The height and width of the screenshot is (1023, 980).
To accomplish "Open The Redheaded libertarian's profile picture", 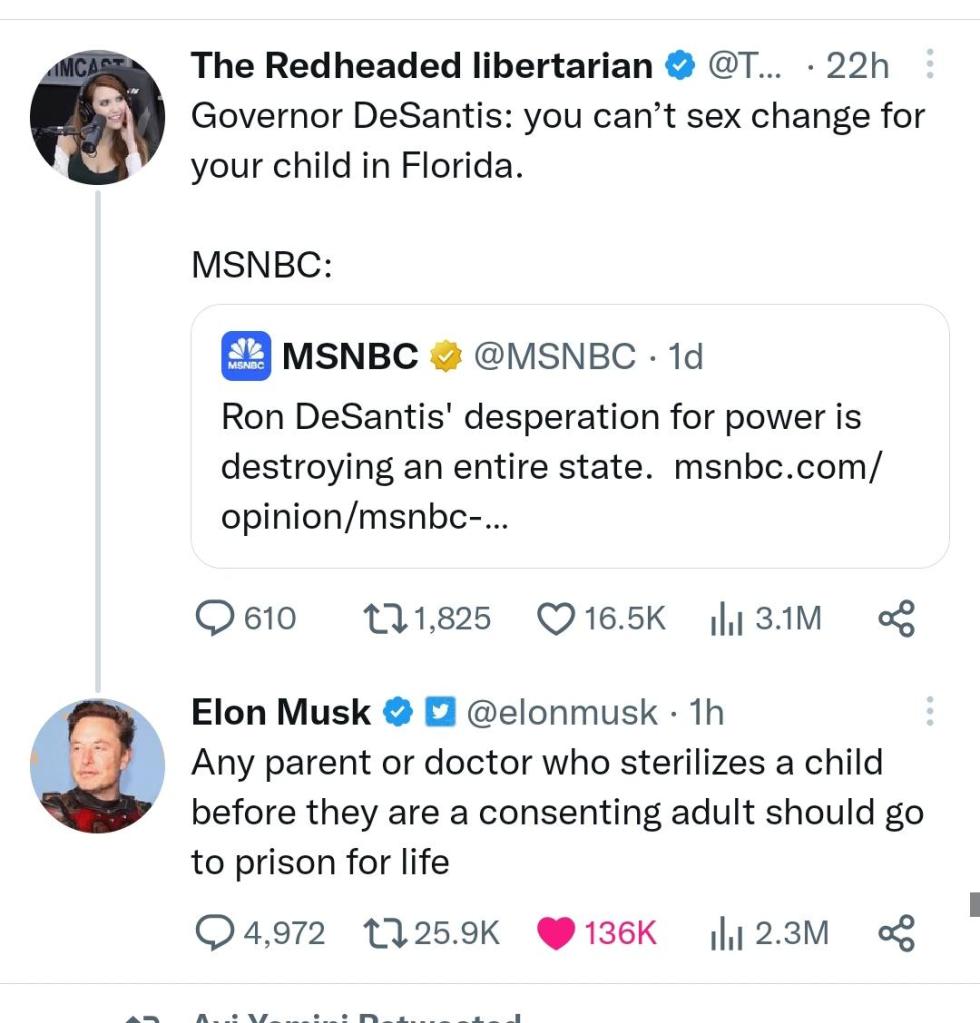I will 96,121.
